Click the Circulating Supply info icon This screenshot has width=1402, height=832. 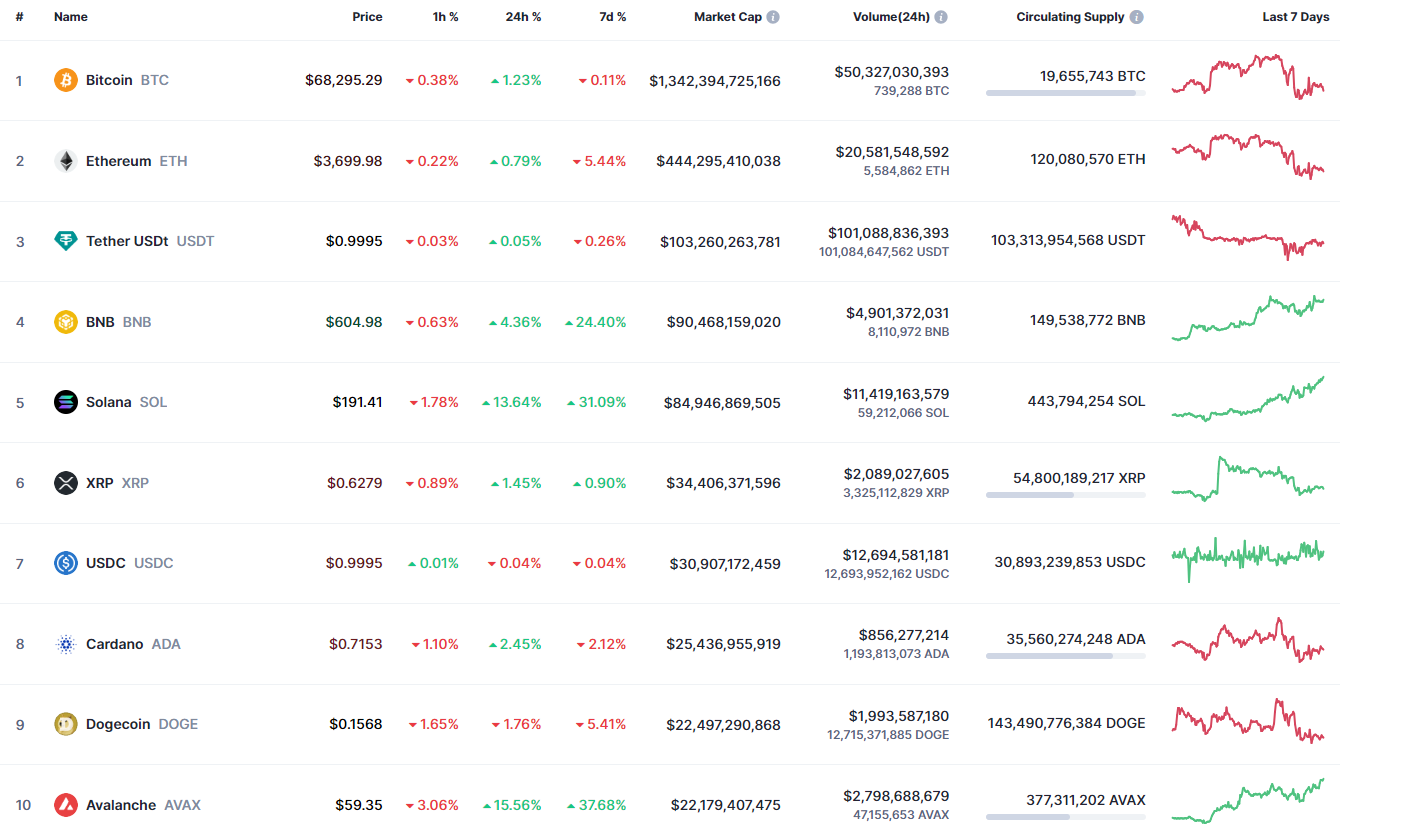pyautogui.click(x=1137, y=17)
